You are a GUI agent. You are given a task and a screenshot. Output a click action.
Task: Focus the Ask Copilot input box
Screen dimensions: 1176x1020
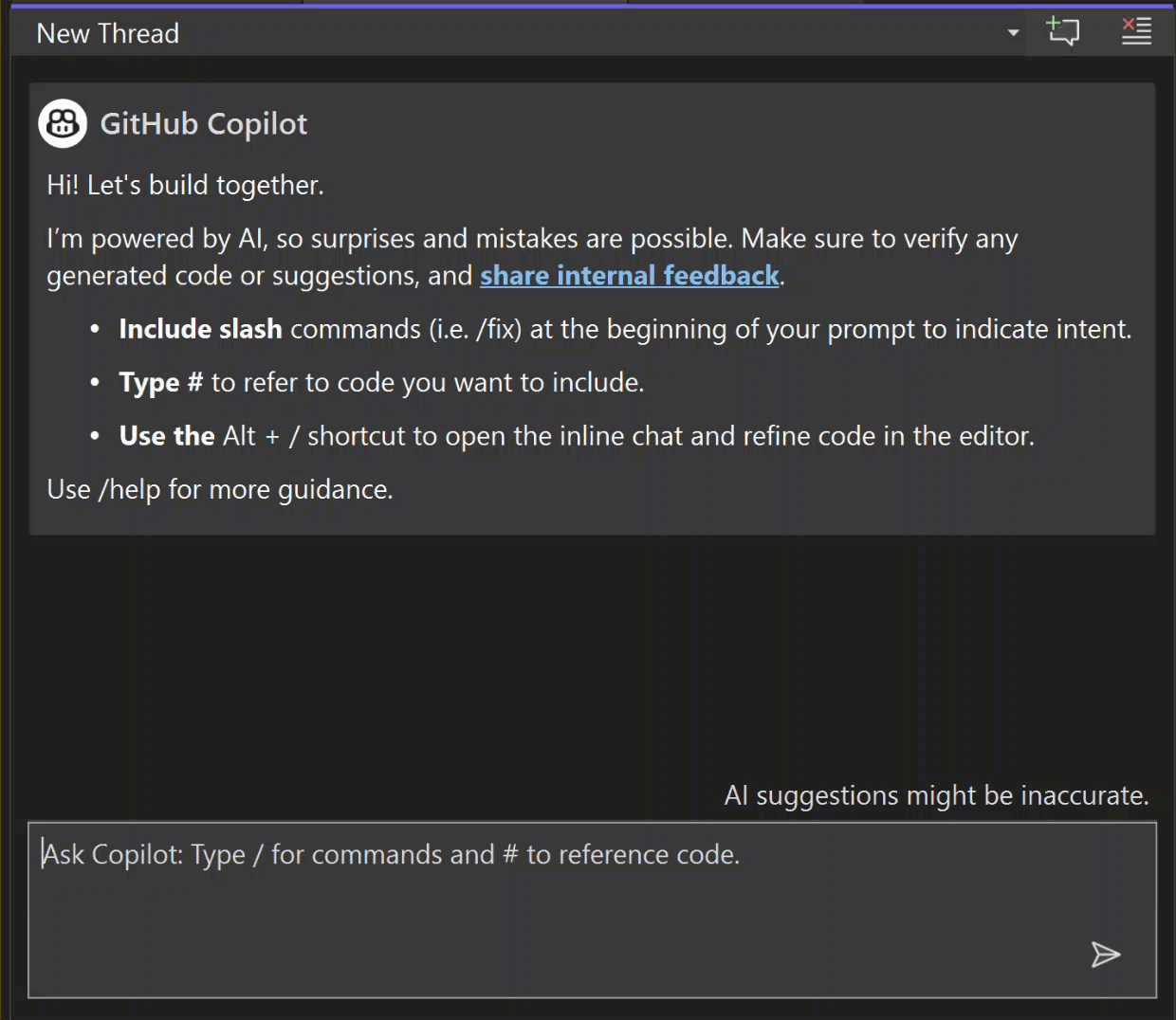tap(592, 909)
